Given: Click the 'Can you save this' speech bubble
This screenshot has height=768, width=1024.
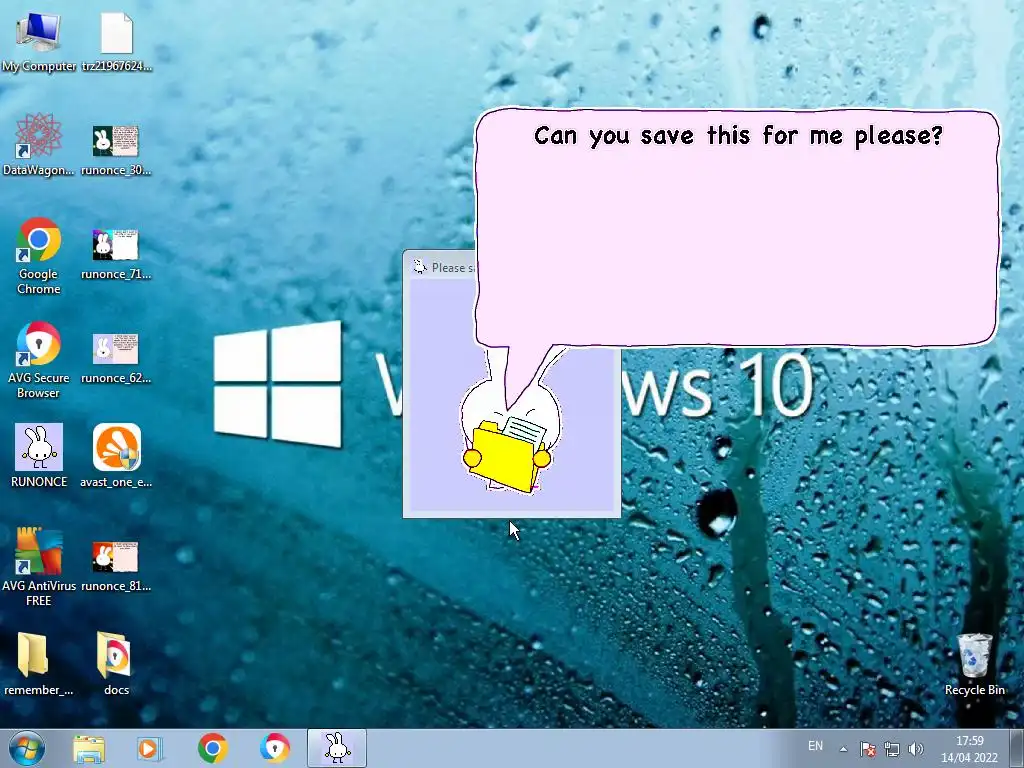Looking at the screenshot, I should [737, 229].
